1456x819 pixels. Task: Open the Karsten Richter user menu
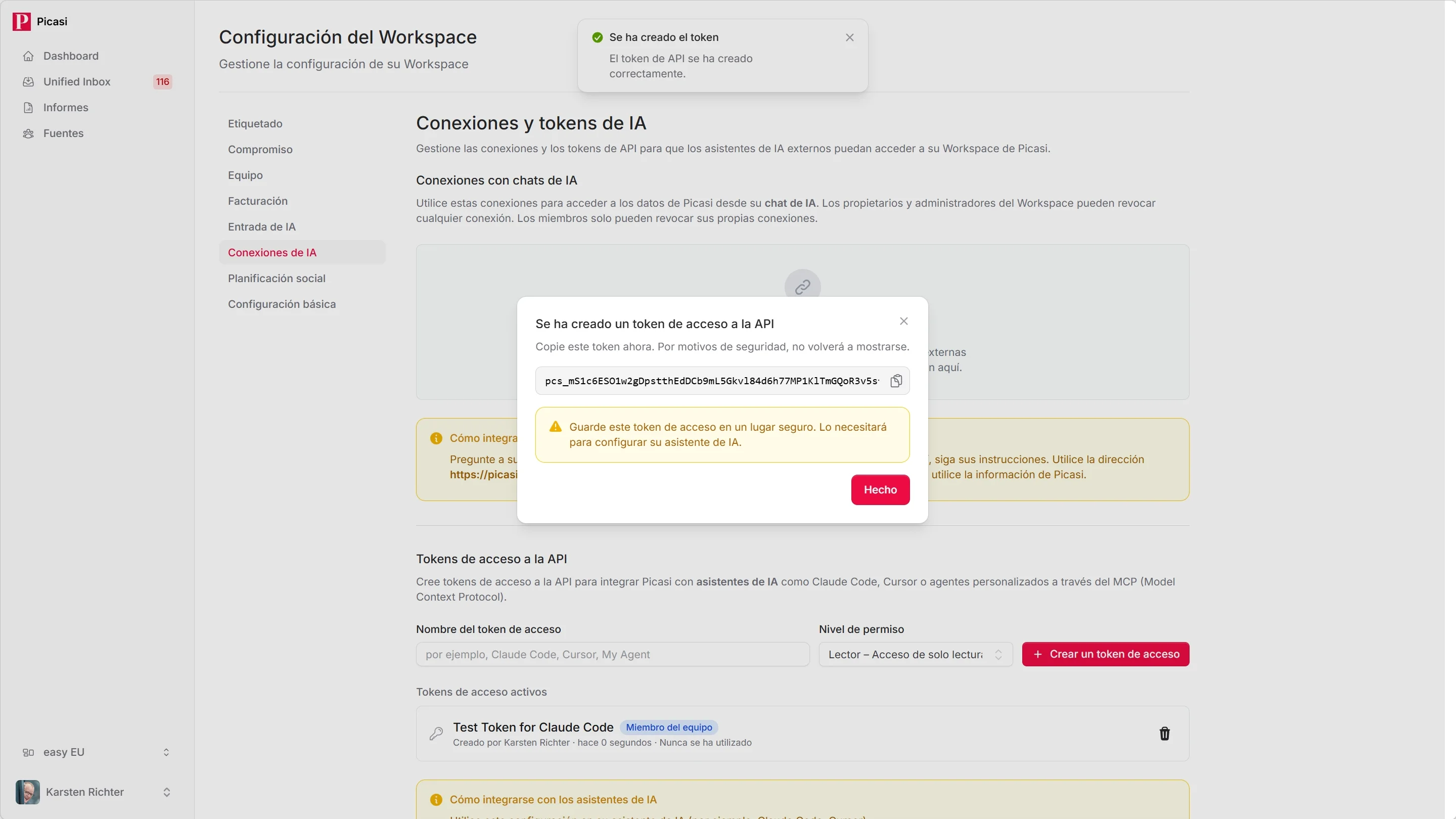pyautogui.click(x=97, y=792)
